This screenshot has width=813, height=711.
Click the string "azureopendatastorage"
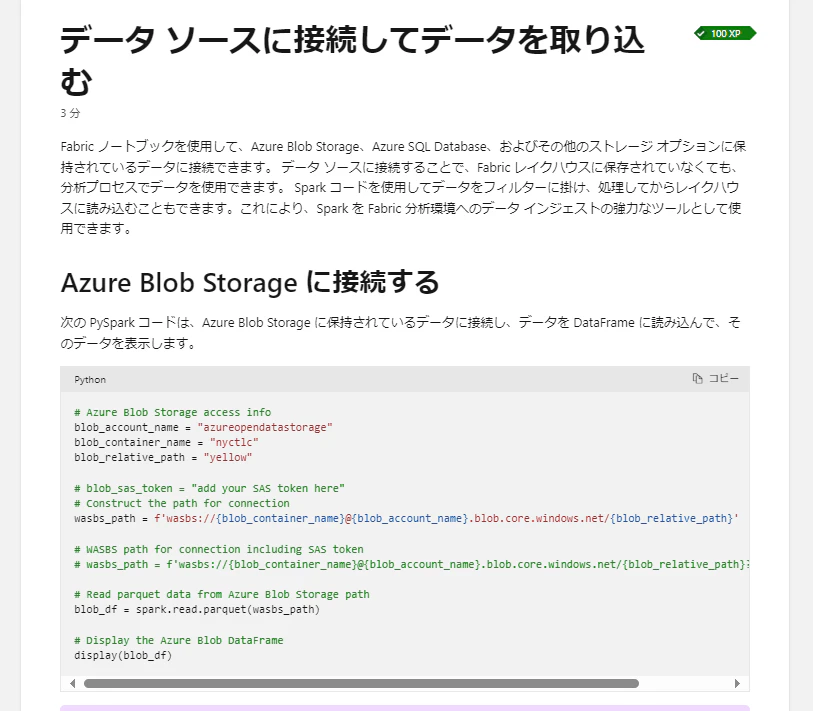(x=265, y=427)
